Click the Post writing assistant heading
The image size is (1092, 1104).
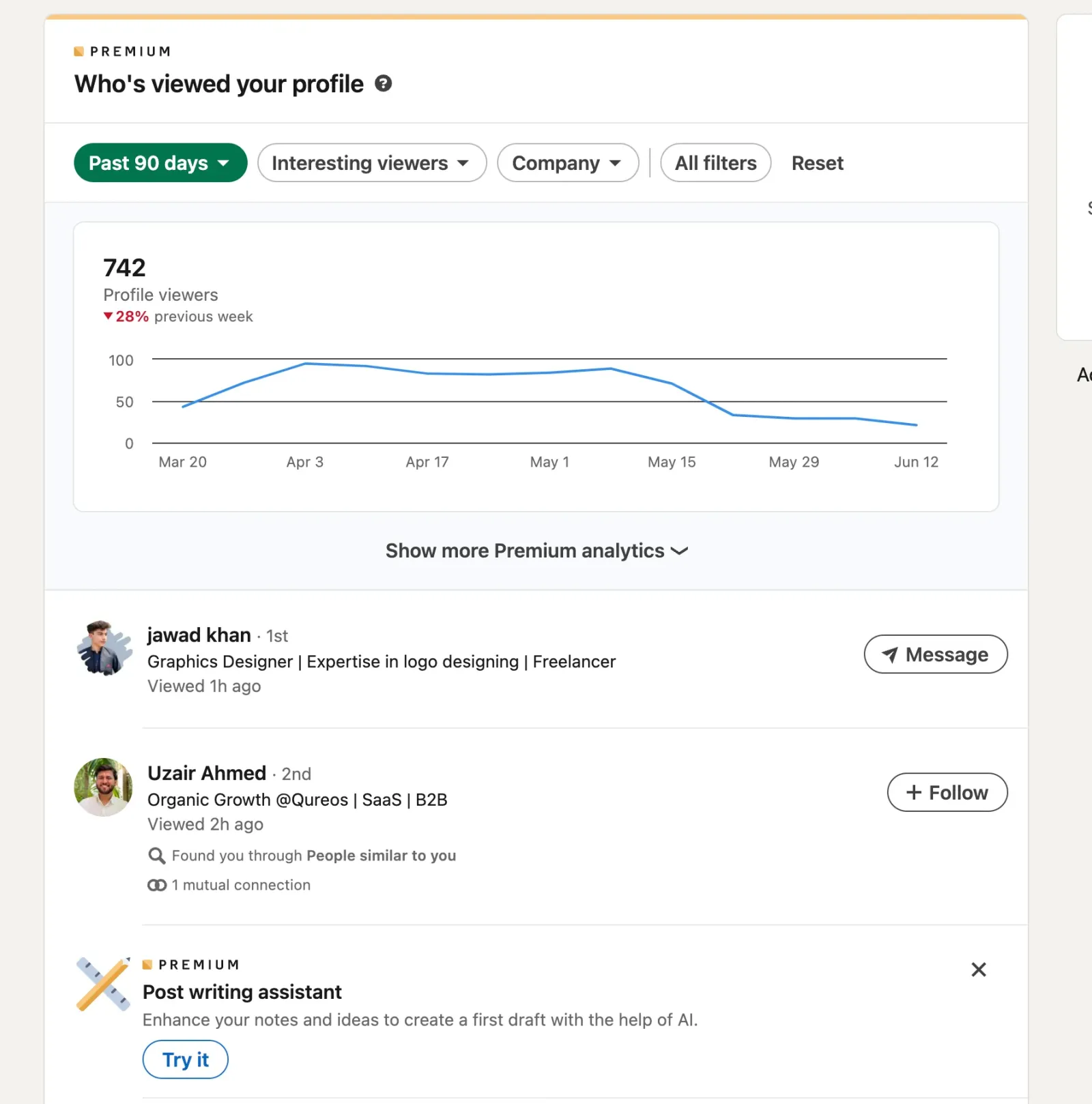tap(242, 991)
